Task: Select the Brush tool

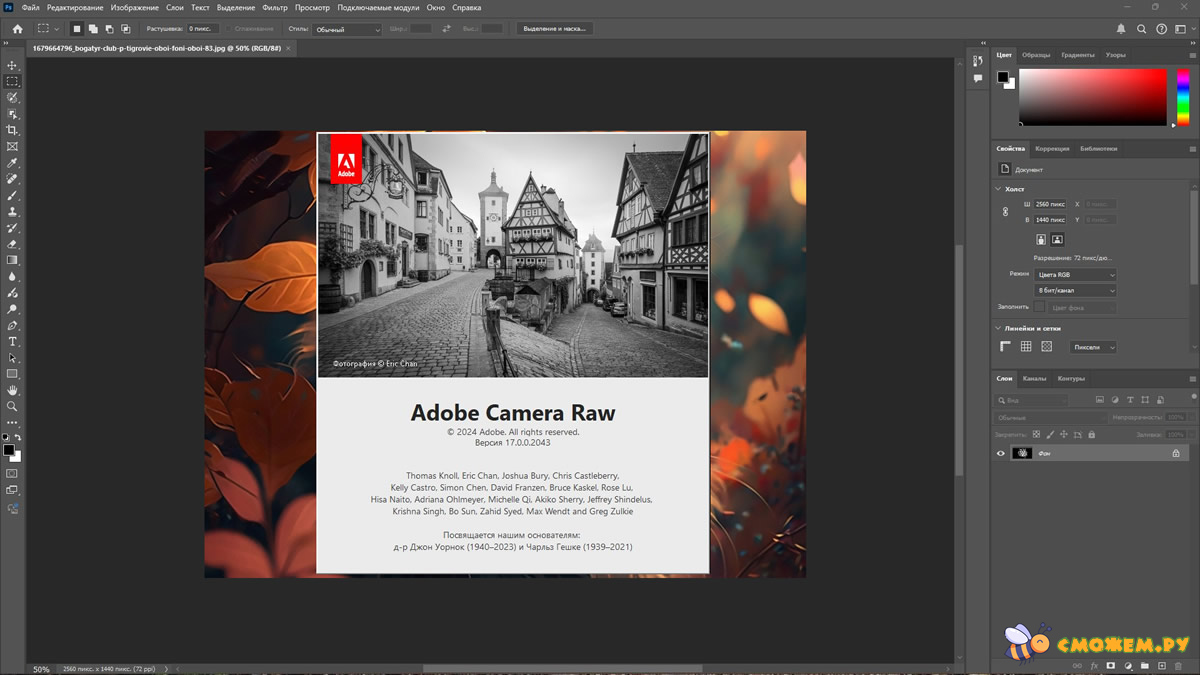Action: point(12,195)
